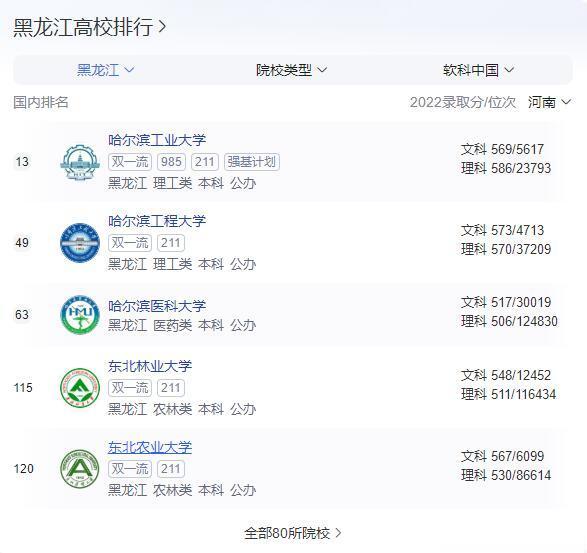Click 211 tag under 哈尔滨工业大学

205,162
